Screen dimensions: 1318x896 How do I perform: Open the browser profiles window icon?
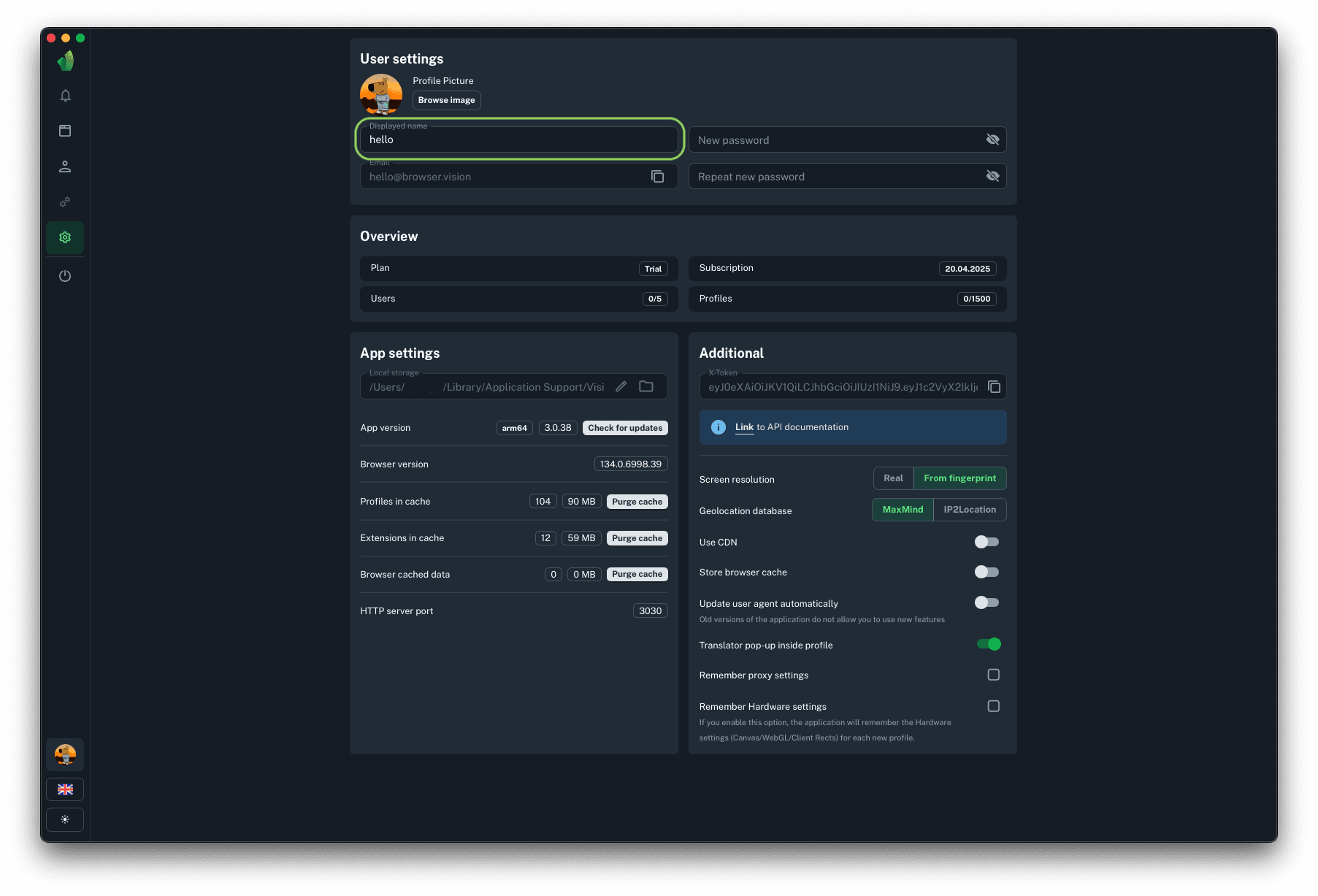tap(65, 131)
